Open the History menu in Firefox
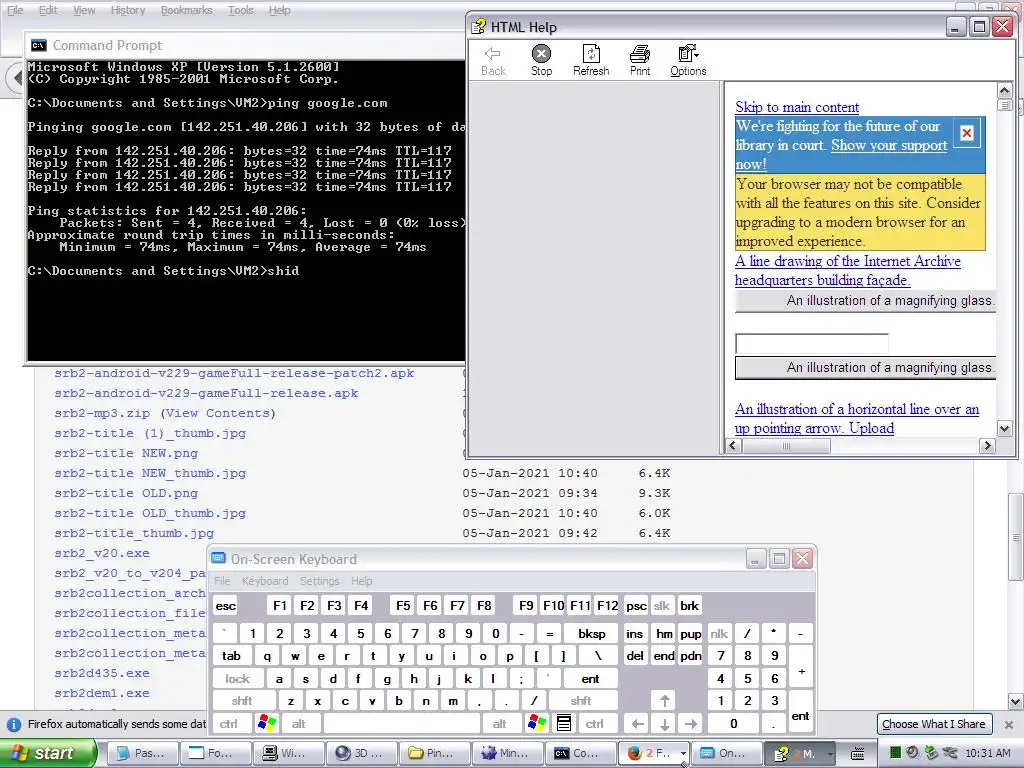The height and width of the screenshot is (768, 1024). coord(127,10)
